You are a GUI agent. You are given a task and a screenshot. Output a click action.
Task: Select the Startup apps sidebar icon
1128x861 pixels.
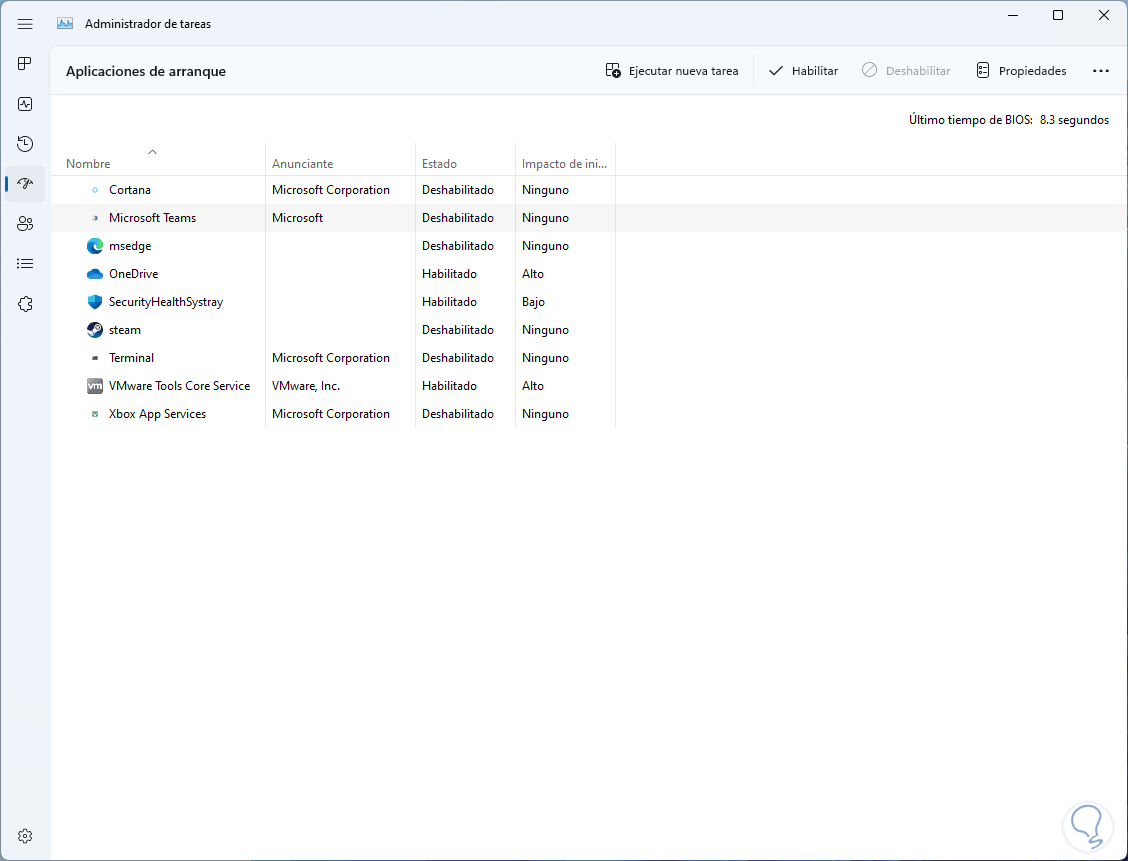(25, 184)
